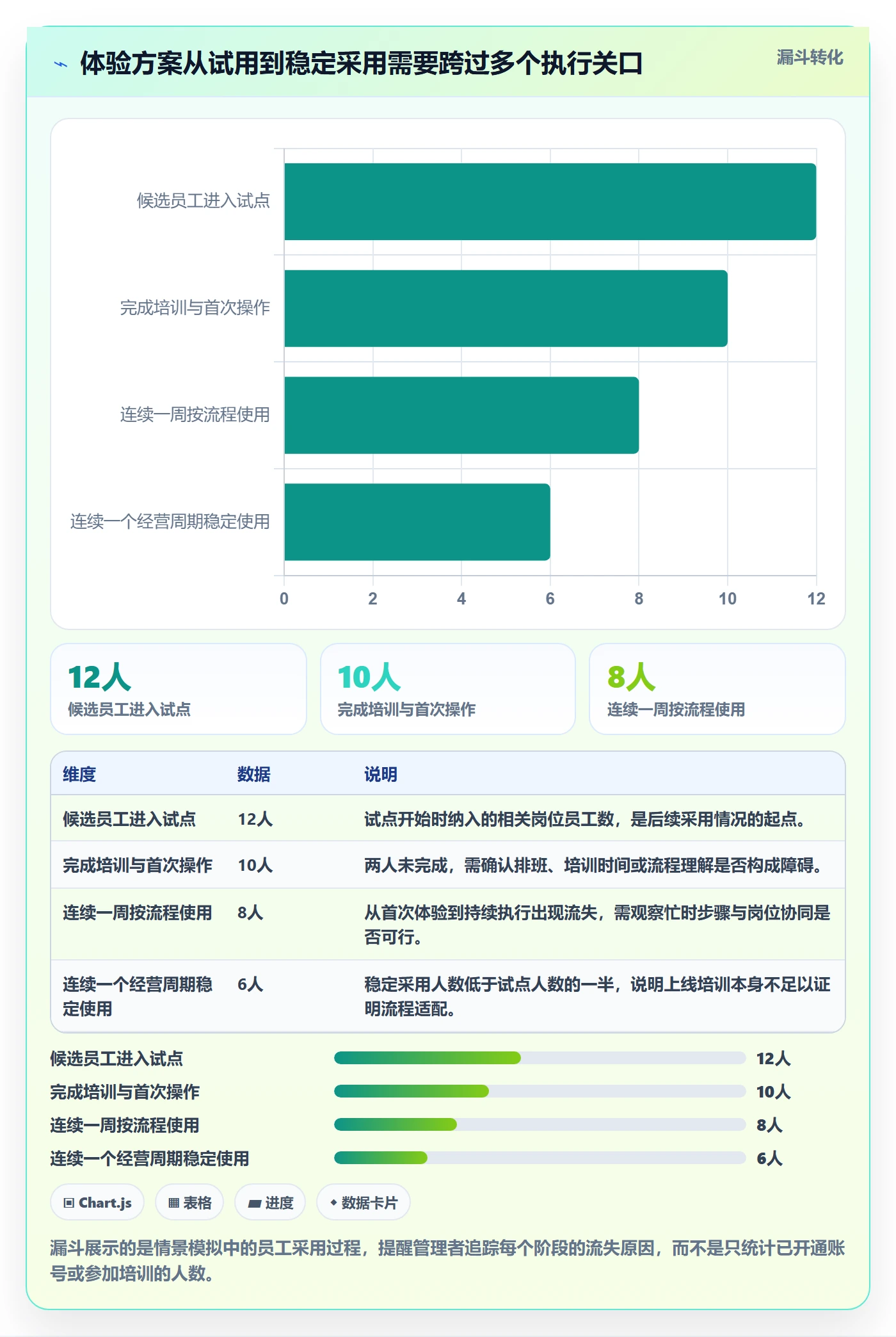Screen dimensions: 896x1337
Task: Click the 维度 column header
Action: pyautogui.click(x=79, y=774)
